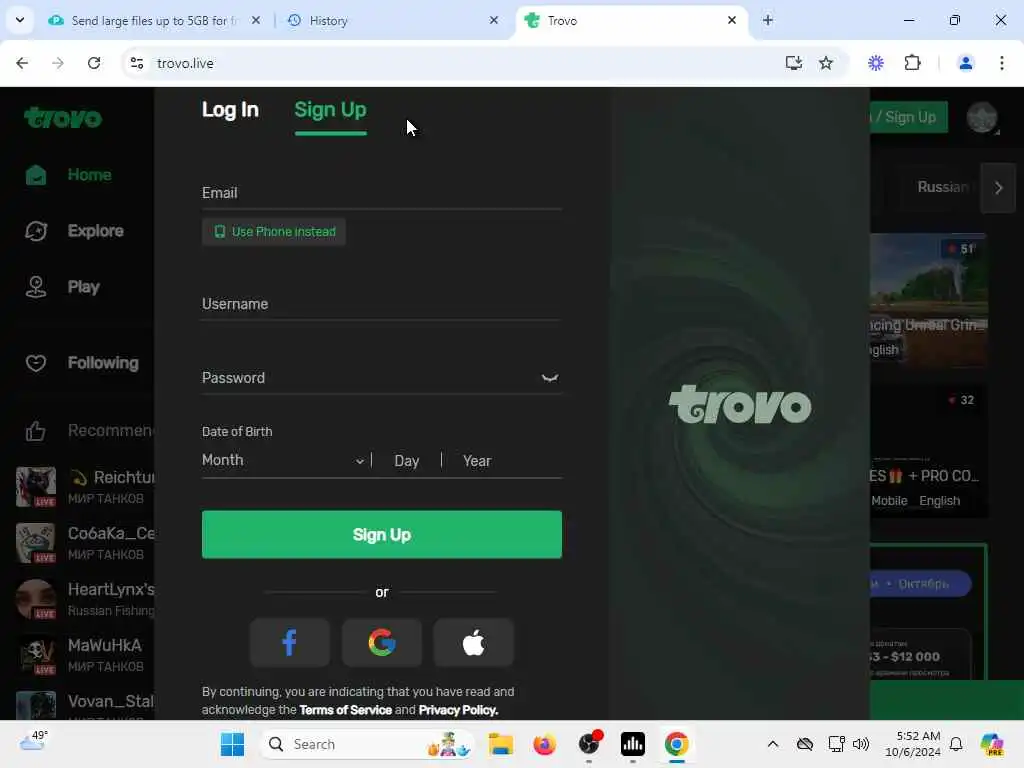Select Russian category tag

pyautogui.click(x=942, y=187)
